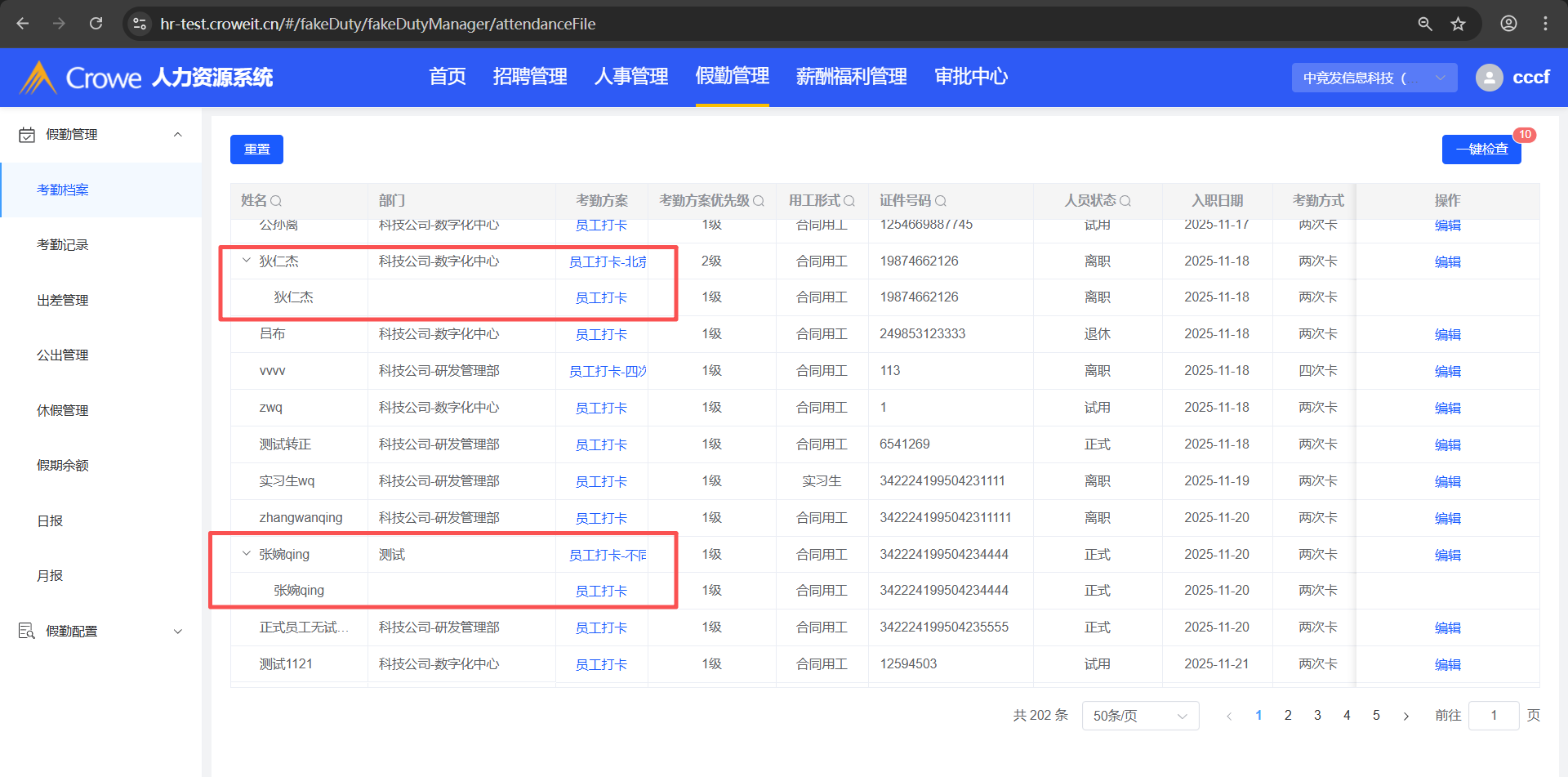
Task: Click the search icon beside 证件号码 header
Action: [x=941, y=201]
